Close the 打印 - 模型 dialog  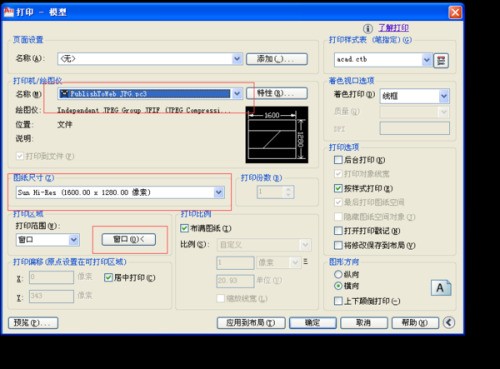coord(455,12)
